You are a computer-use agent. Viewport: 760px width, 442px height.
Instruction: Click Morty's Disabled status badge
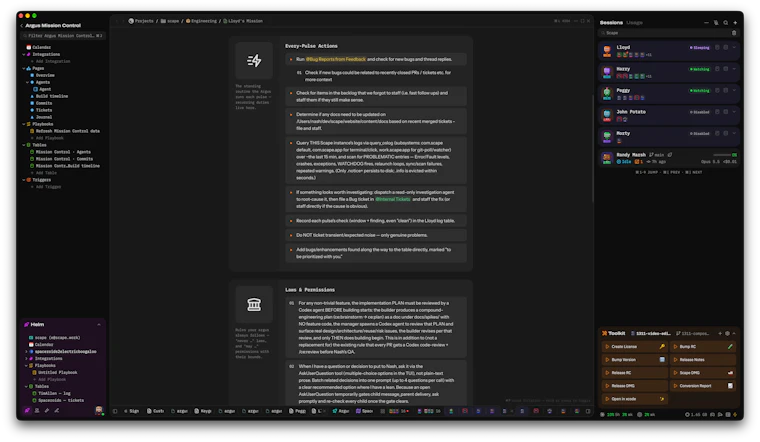699,133
